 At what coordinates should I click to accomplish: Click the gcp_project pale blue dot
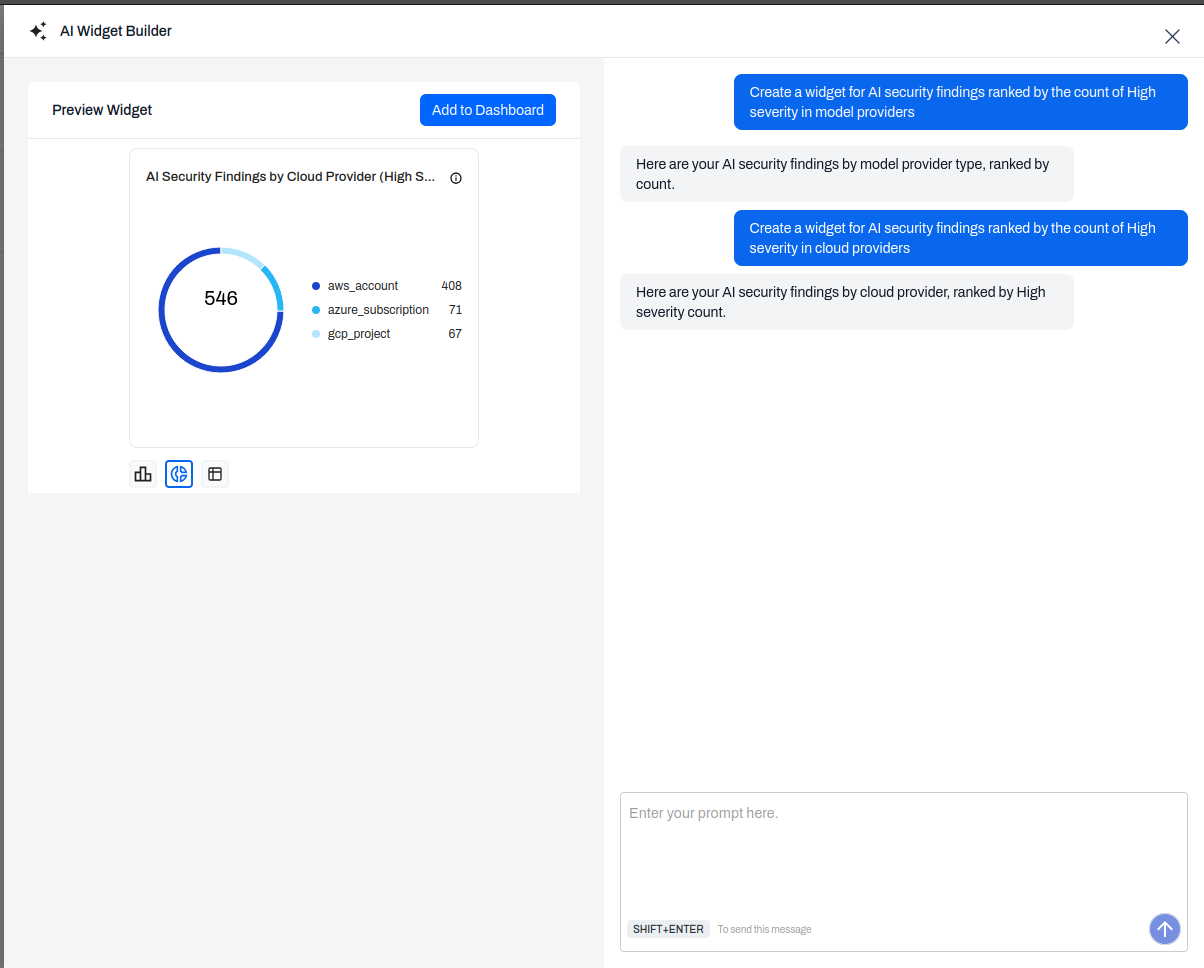point(316,334)
